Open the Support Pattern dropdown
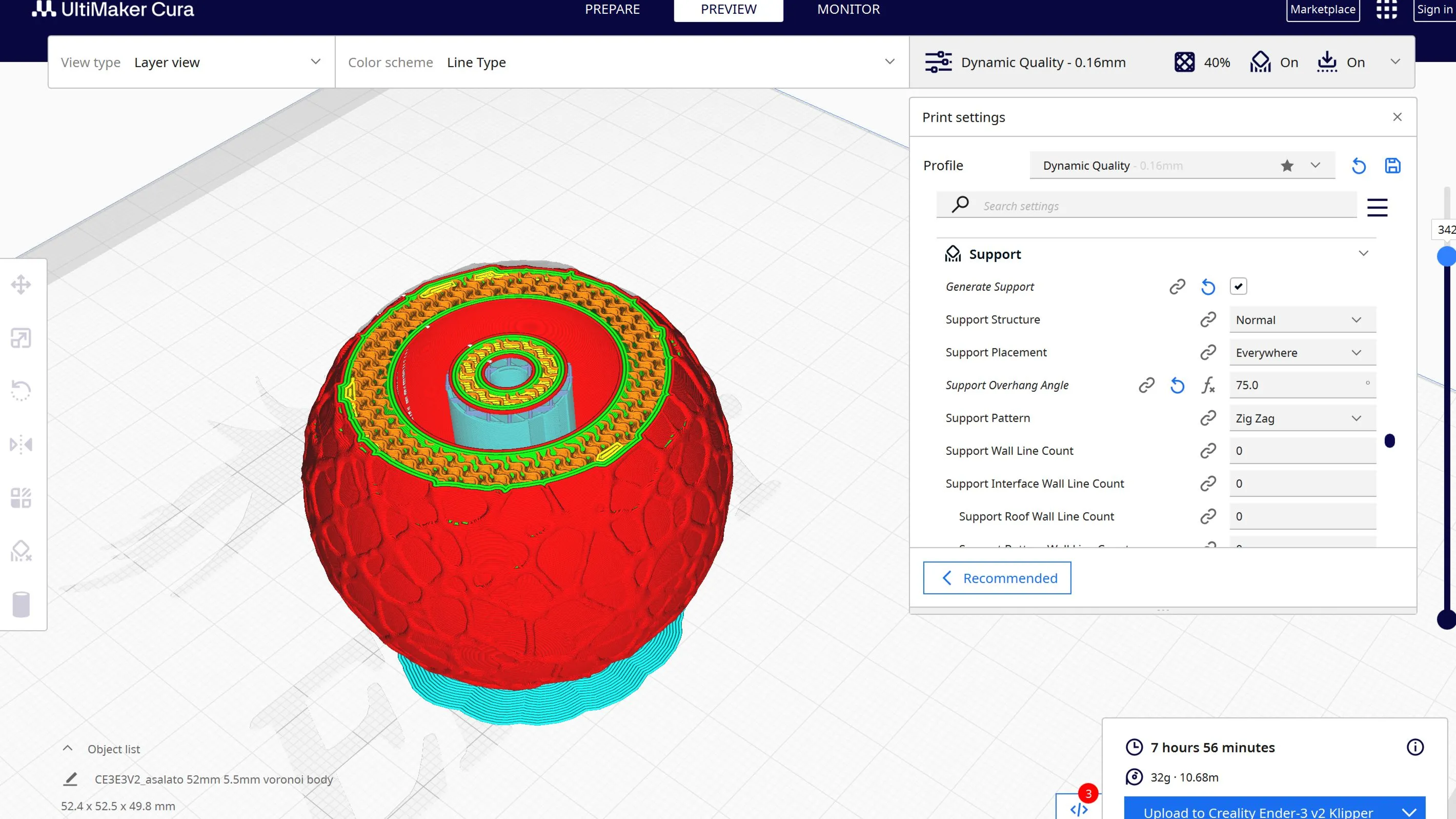This screenshot has width=1456, height=819. (1303, 418)
